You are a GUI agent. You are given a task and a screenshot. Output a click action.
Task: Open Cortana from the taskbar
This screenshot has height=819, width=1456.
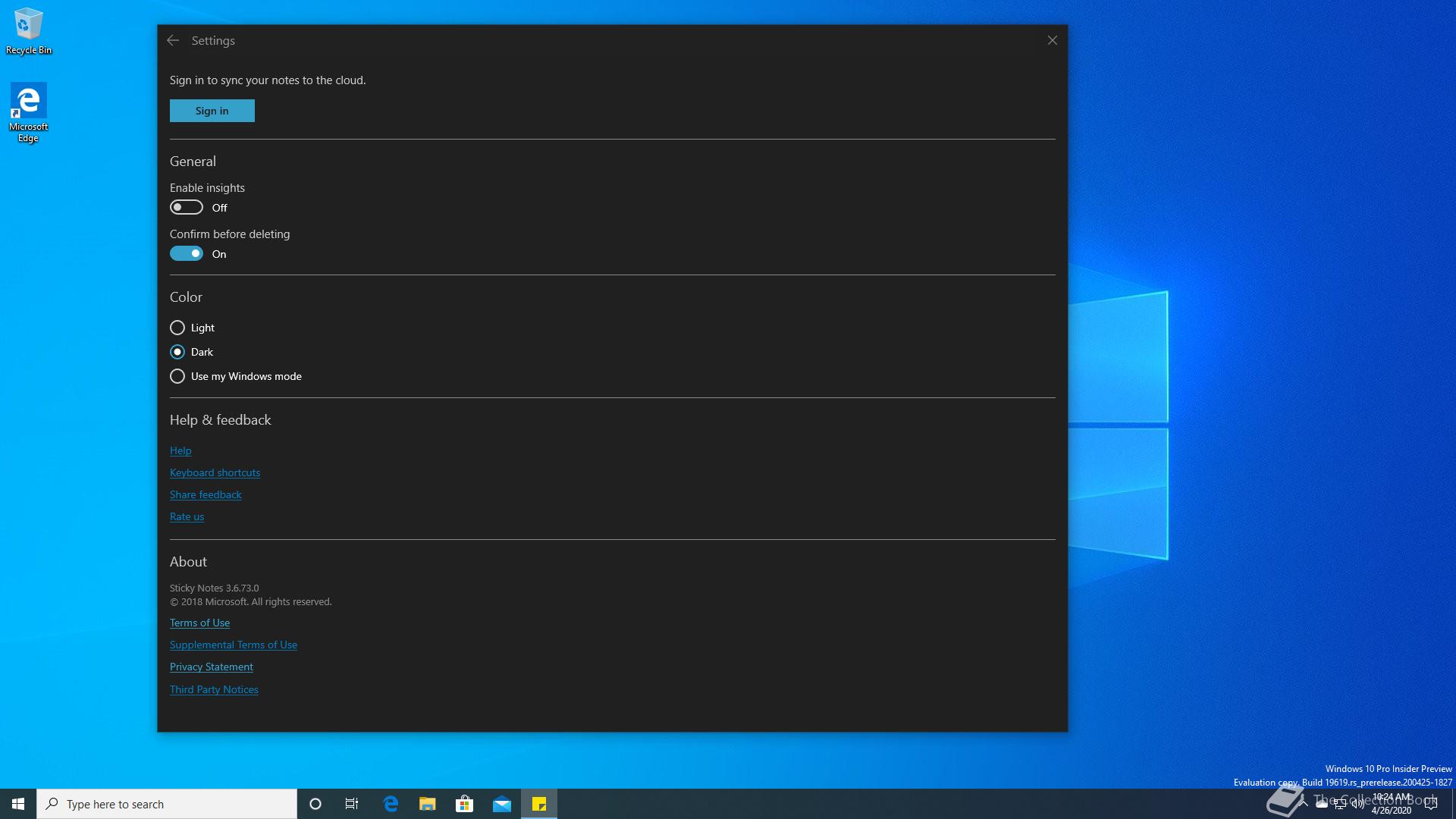[x=315, y=804]
